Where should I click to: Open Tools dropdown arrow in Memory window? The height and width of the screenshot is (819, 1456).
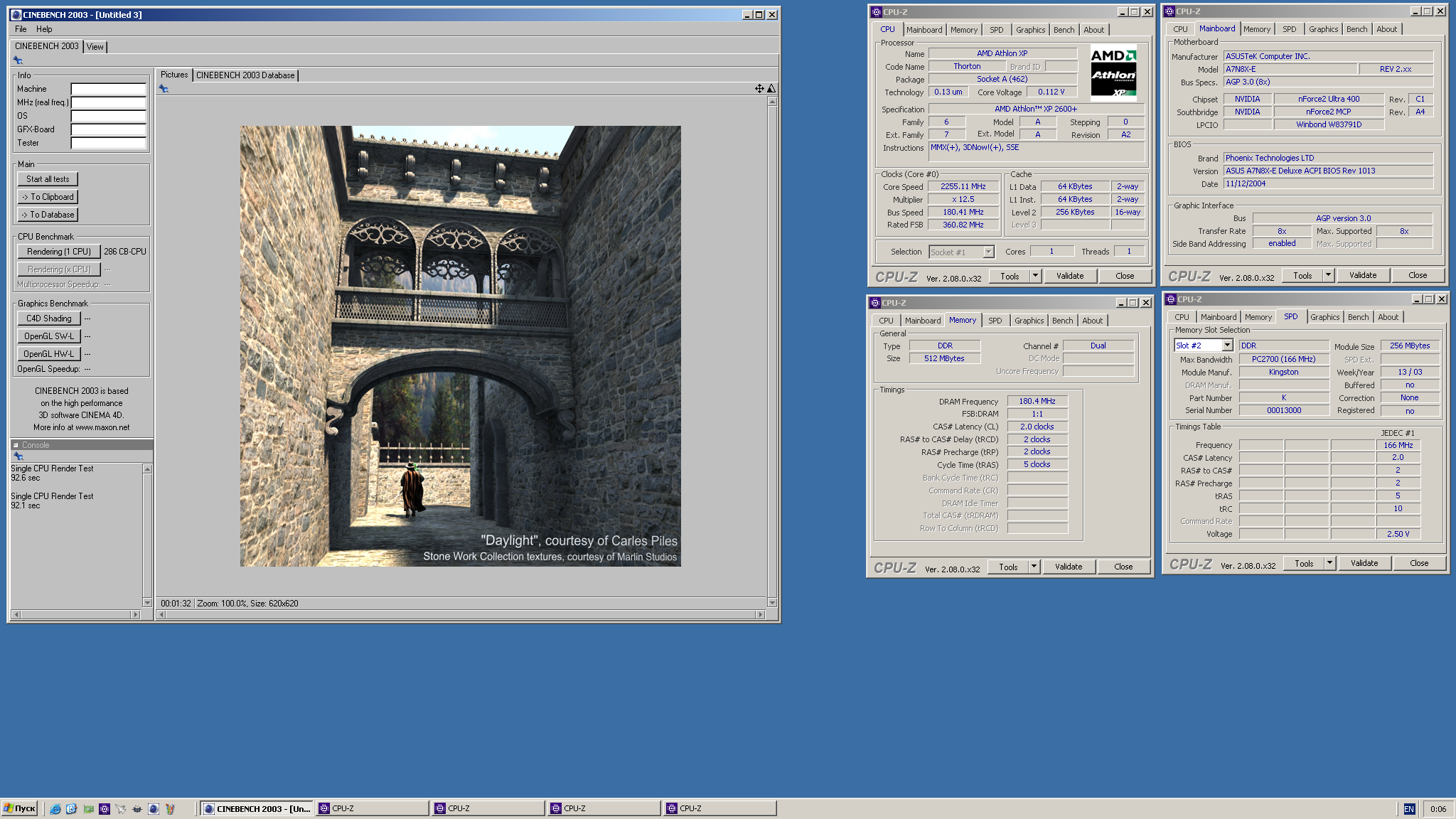coord(1034,567)
